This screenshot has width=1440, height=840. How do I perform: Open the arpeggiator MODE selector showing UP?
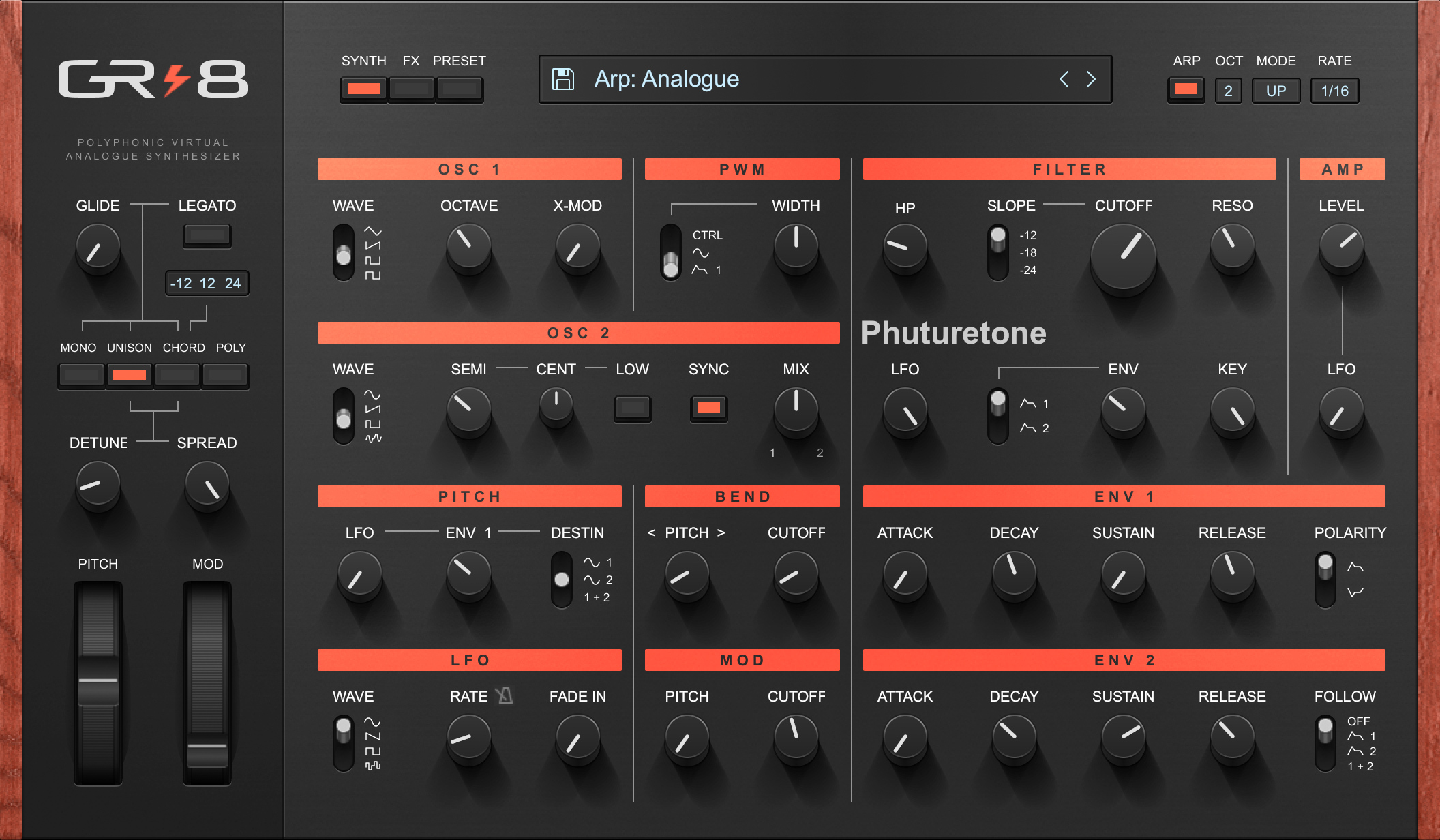[1276, 91]
